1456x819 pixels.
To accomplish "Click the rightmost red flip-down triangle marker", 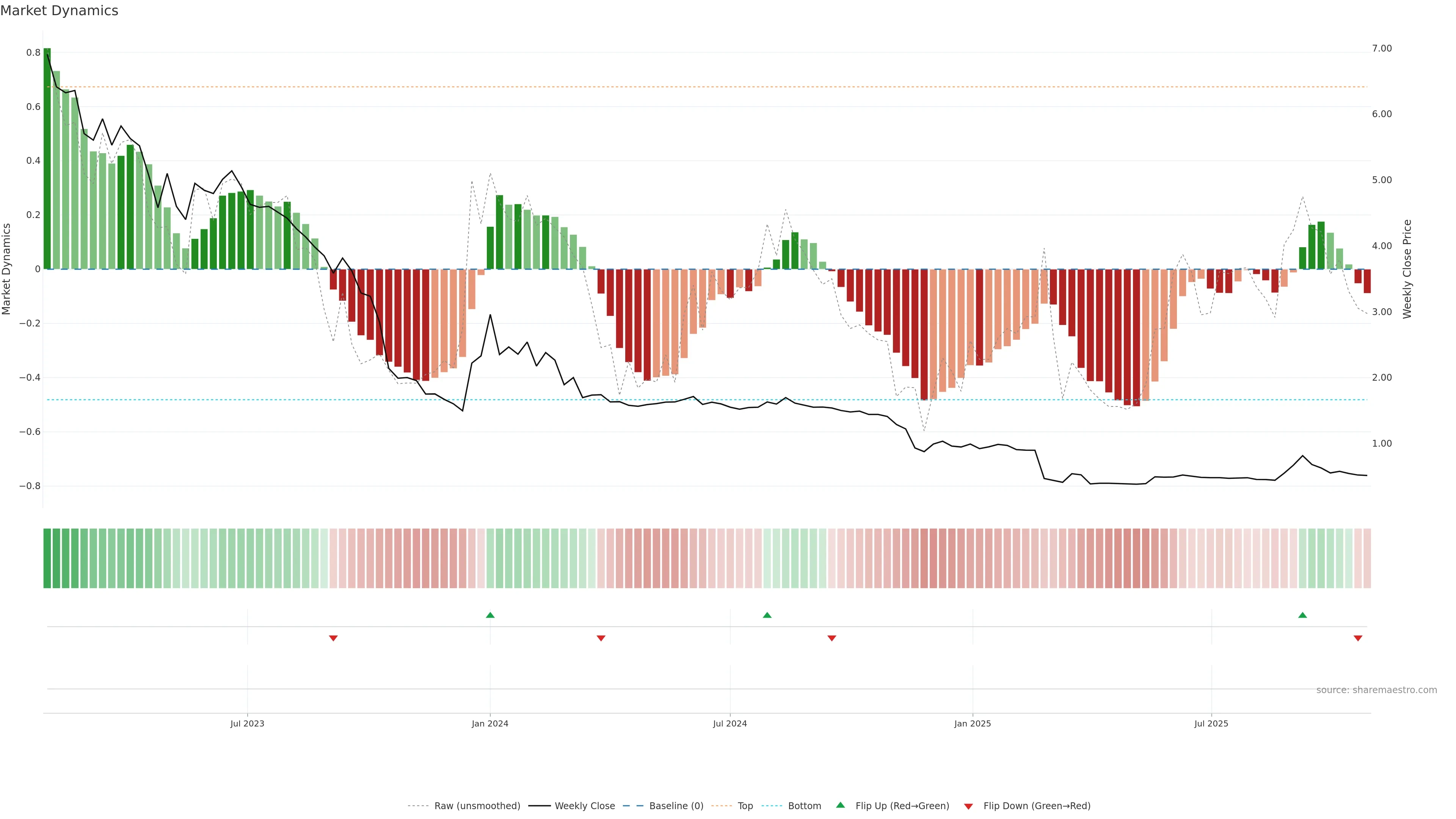I will point(1358,638).
